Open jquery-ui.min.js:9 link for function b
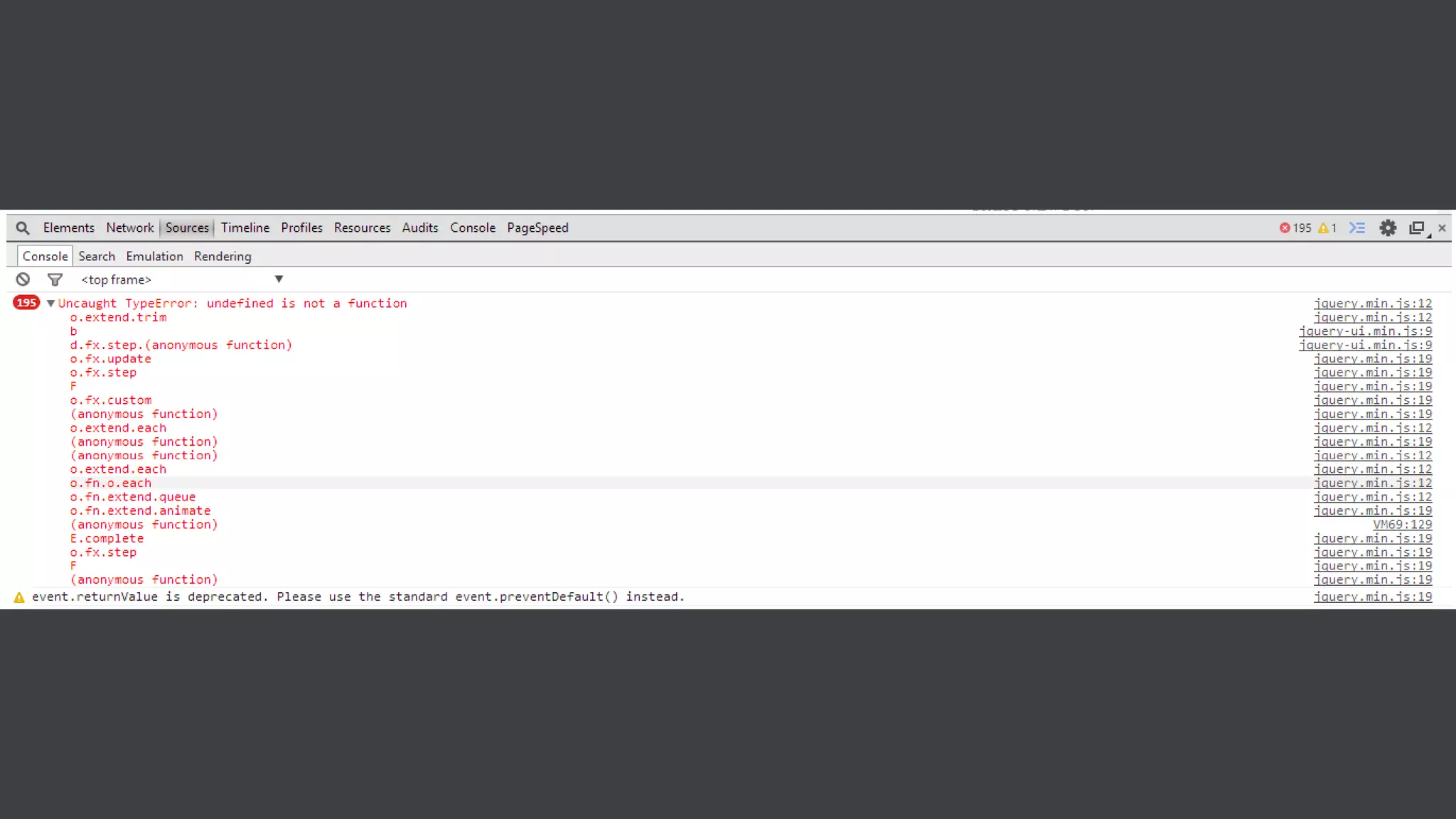Viewport: 1456px width, 819px height. coord(1365,331)
